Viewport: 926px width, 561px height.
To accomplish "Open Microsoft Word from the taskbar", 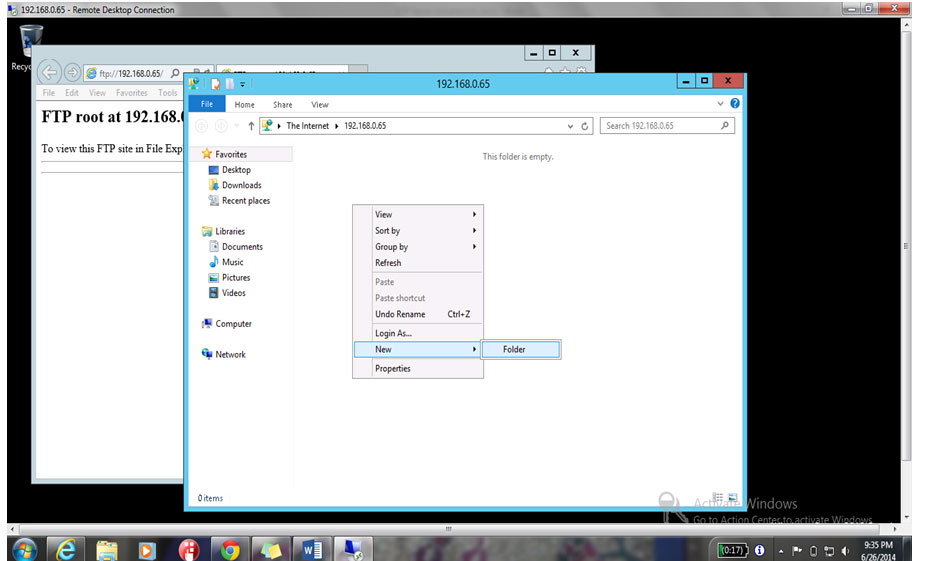I will click(311, 549).
